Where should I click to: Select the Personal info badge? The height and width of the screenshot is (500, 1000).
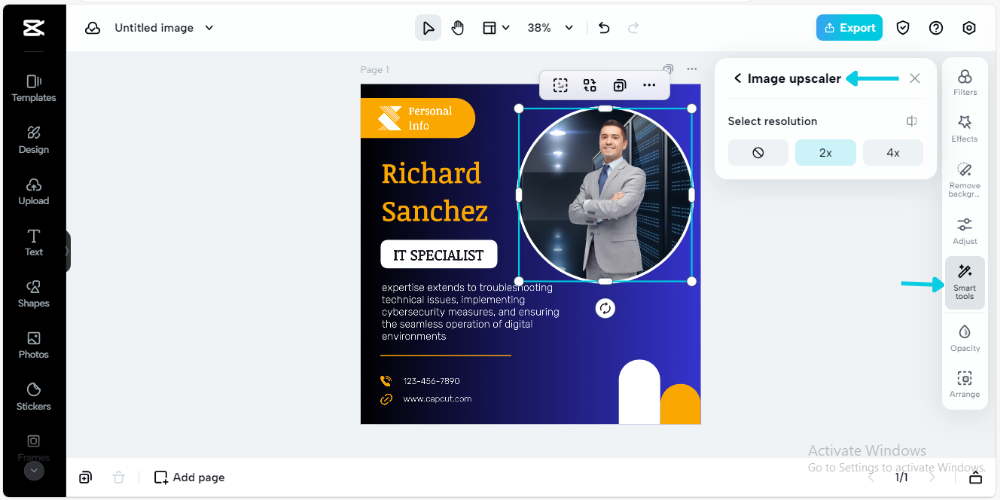point(418,118)
